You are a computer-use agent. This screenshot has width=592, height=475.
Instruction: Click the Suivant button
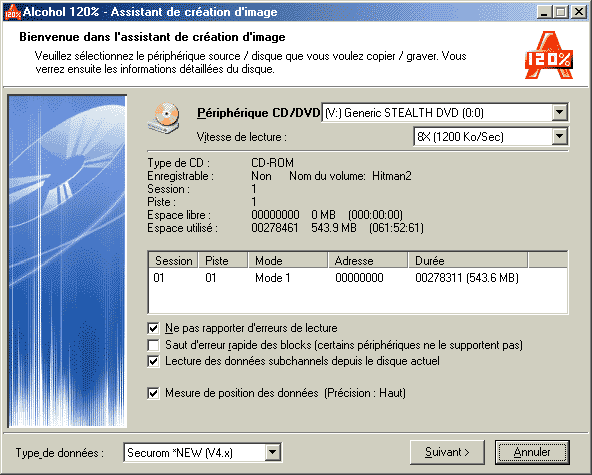coord(447,452)
